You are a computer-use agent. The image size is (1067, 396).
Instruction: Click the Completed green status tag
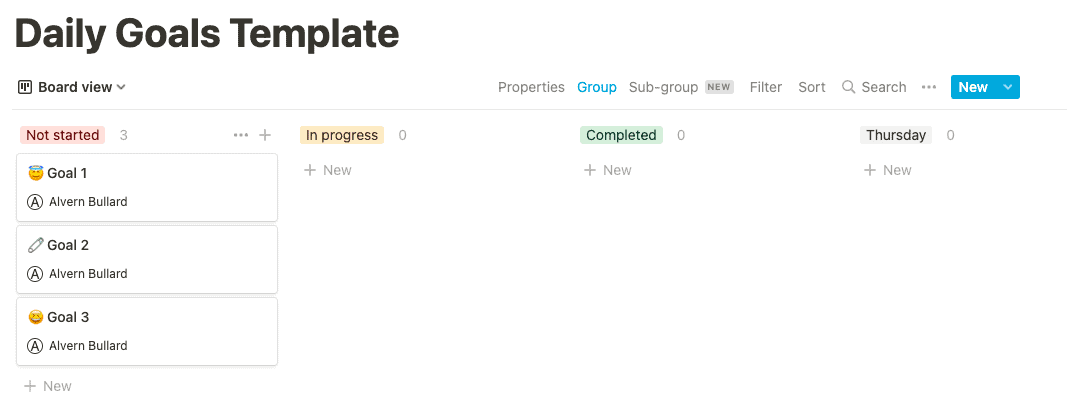(x=621, y=135)
